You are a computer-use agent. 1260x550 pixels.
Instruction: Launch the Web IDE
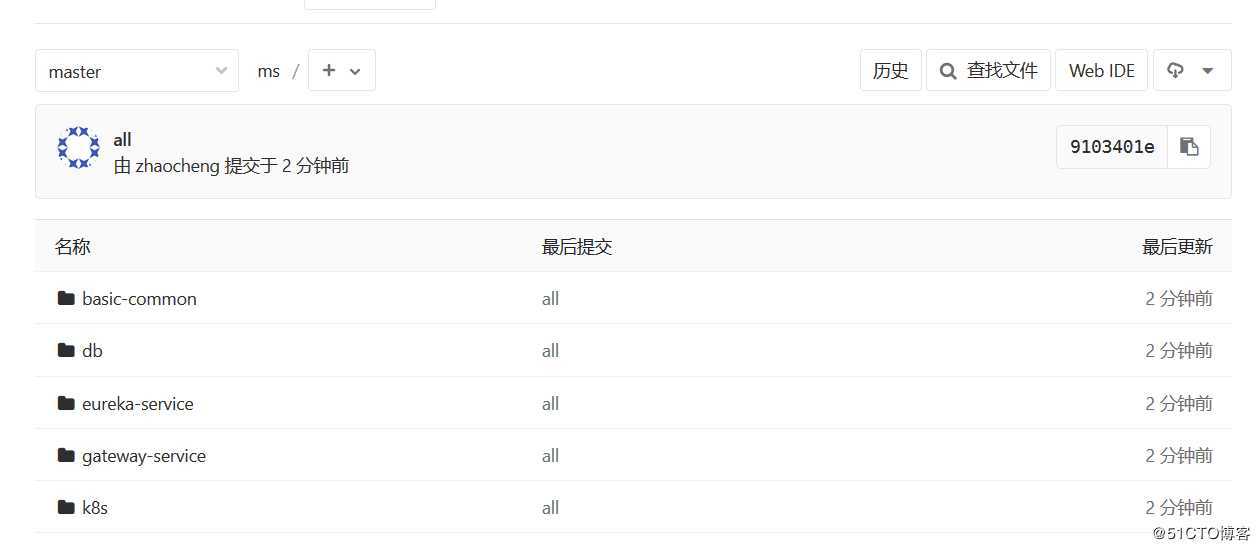(1102, 71)
